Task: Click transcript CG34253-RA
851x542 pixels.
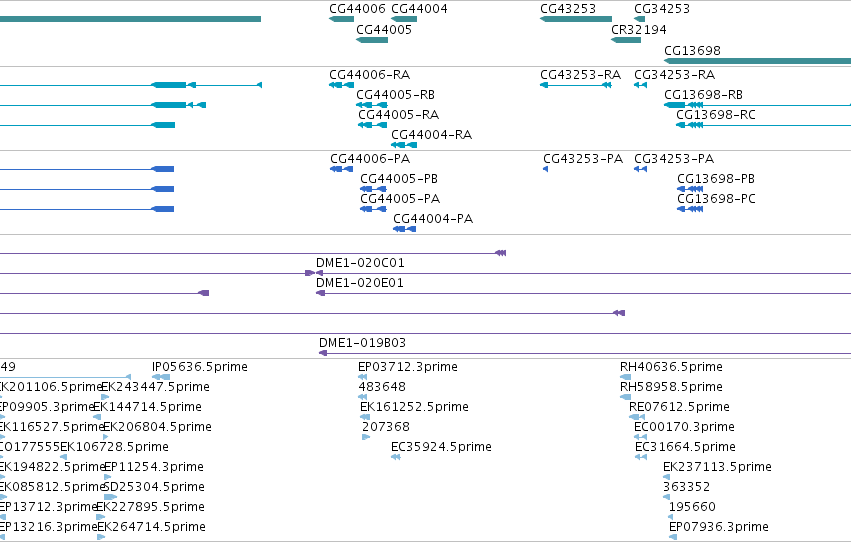Action: coord(674,74)
